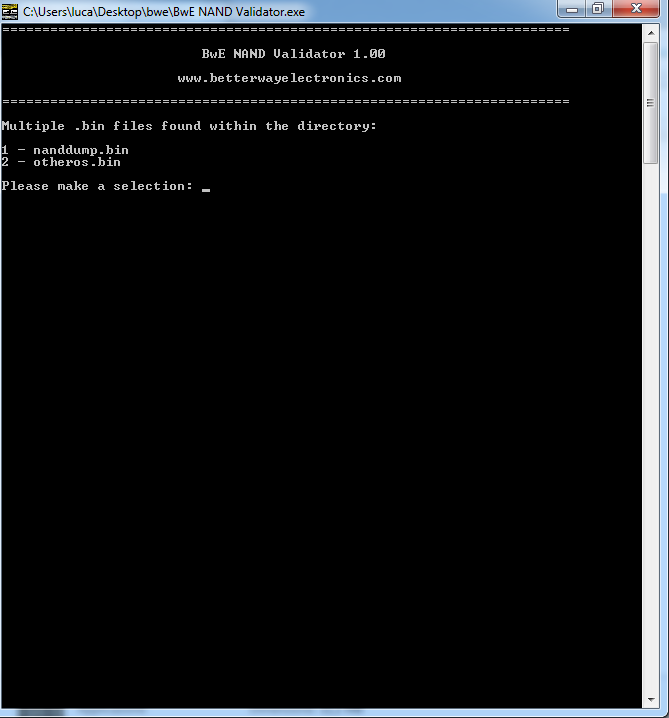
Task: Click the second equals-sign separator below the URL
Action: [x=286, y=101]
